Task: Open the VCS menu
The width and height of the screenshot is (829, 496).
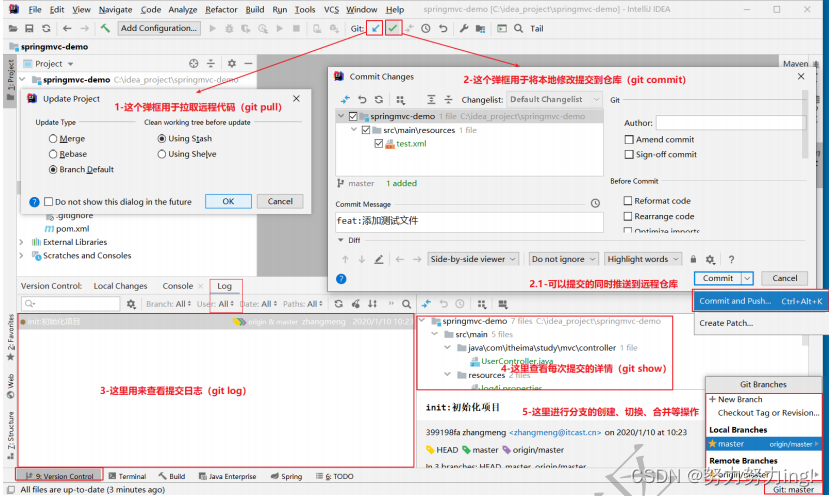Action: tap(331, 10)
